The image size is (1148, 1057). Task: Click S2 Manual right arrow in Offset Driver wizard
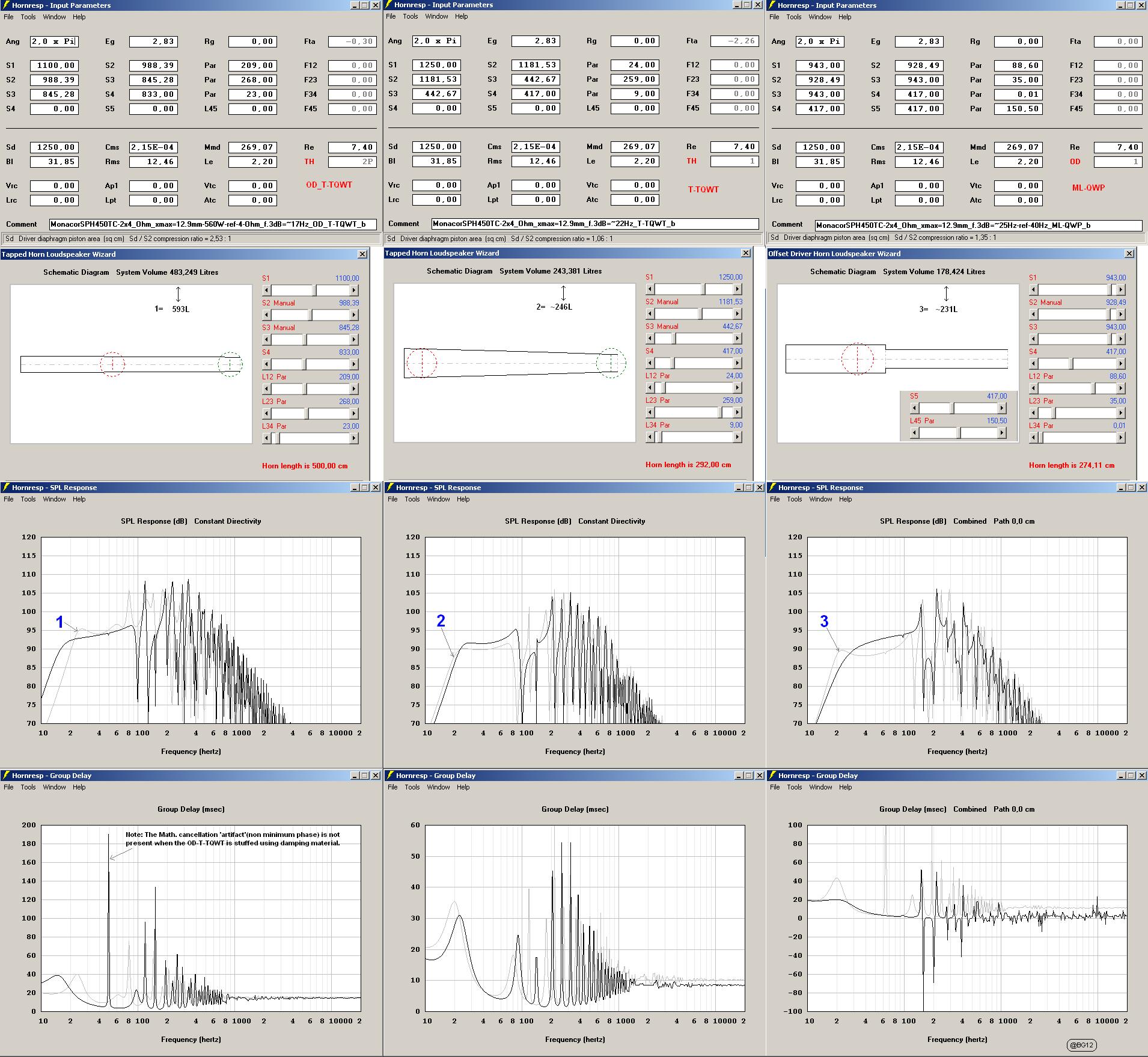pyautogui.click(x=1121, y=314)
